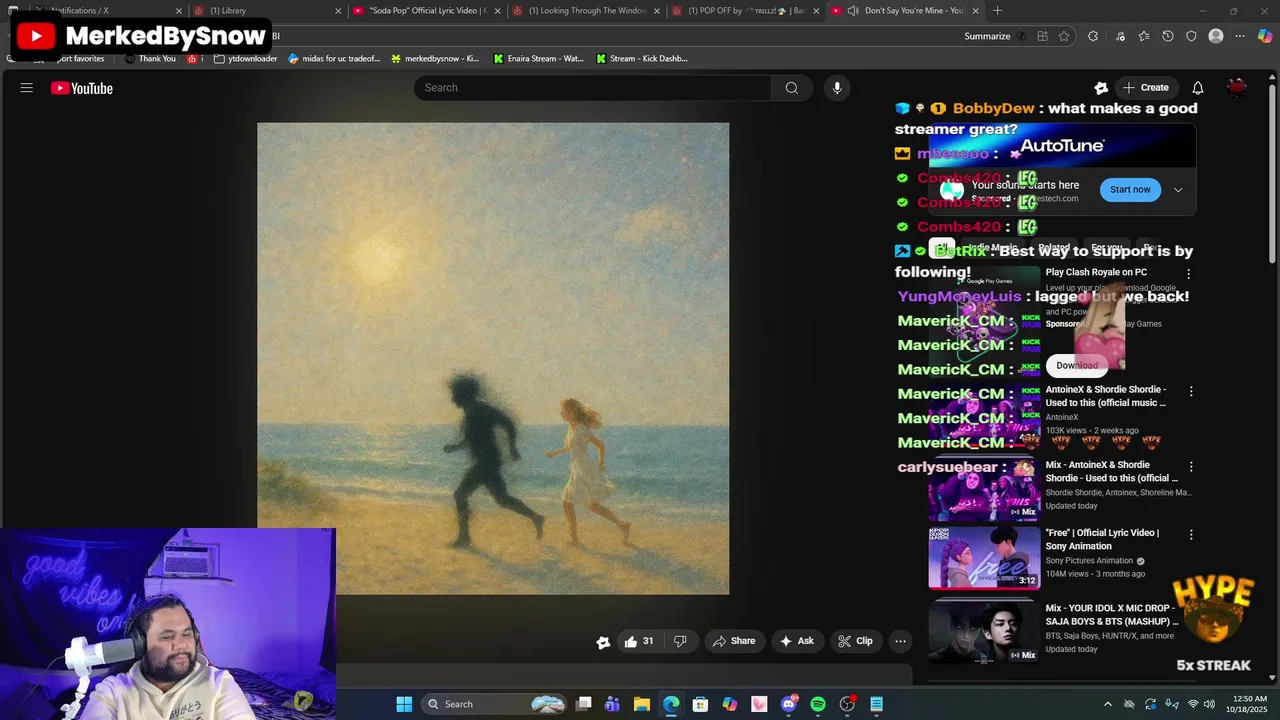Open the YOUR IDOL X MIC DROP mix thumbnail
The height and width of the screenshot is (720, 1280).
(984, 632)
